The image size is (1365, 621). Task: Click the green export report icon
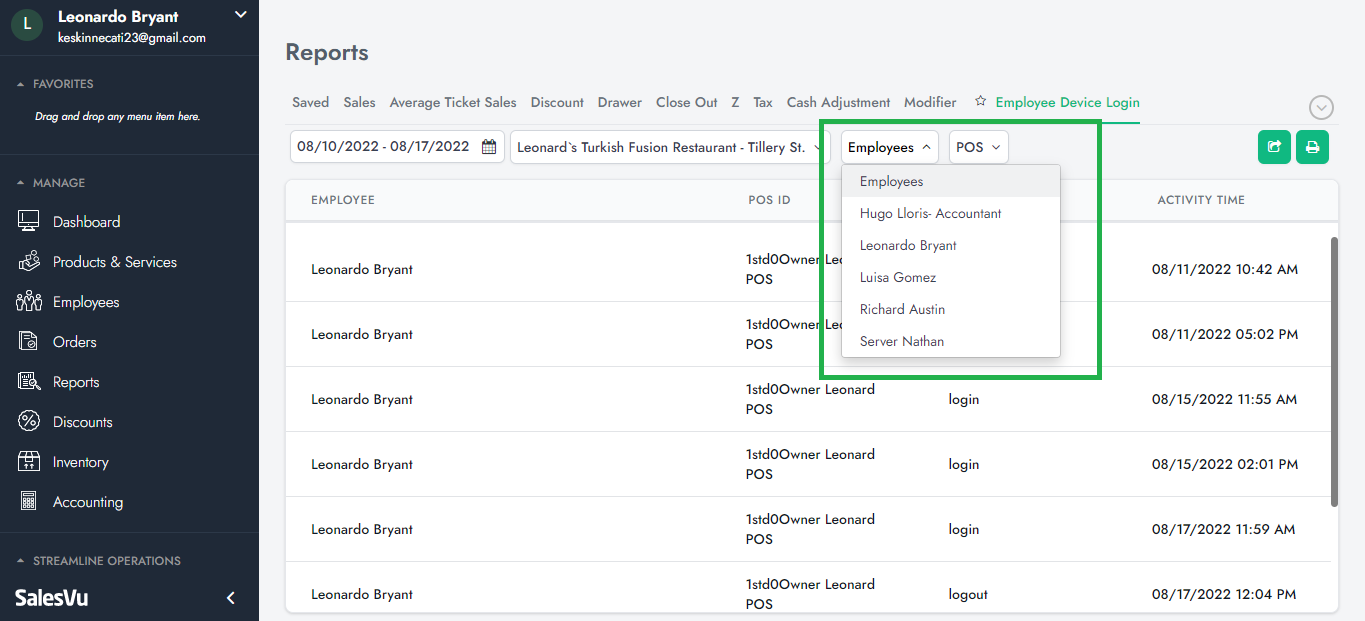(1274, 147)
